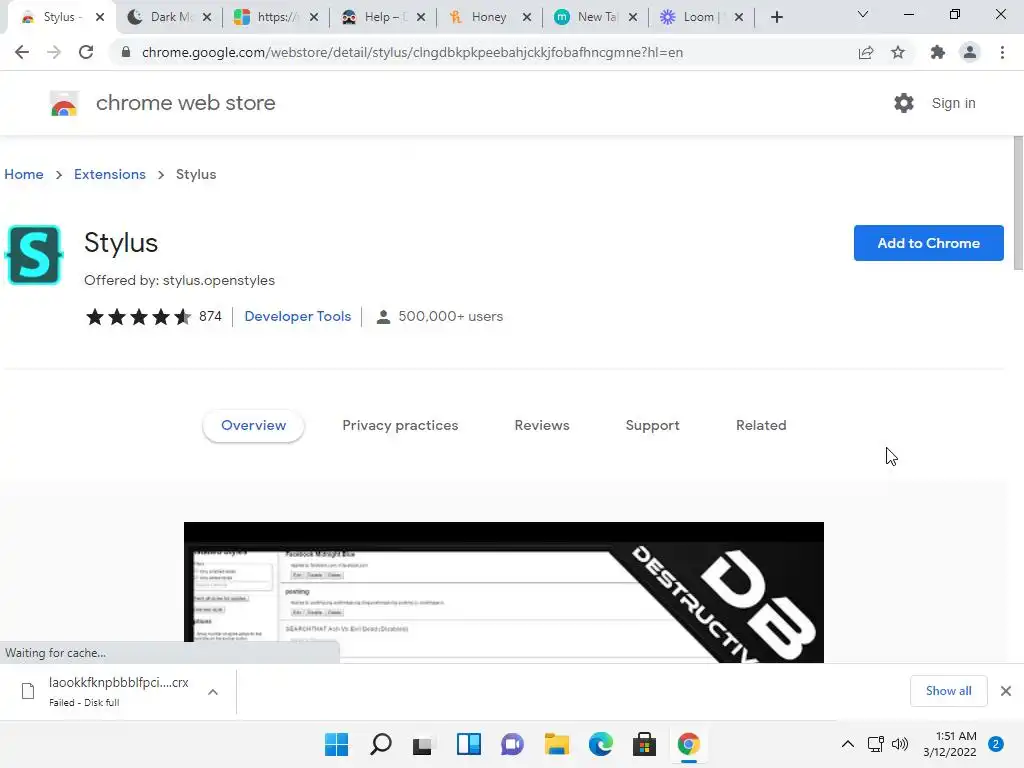This screenshot has height=768, width=1024.
Task: Open Windows Start menu
Action: pos(337,744)
